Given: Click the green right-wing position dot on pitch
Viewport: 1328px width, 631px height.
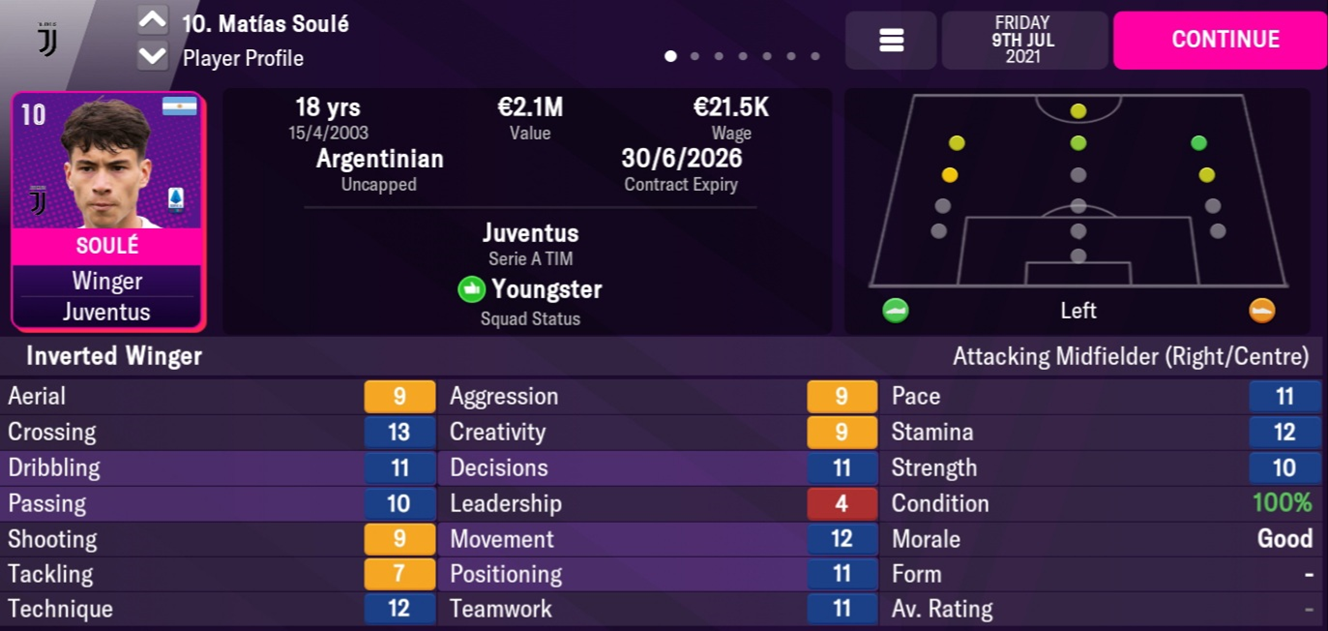Looking at the screenshot, I should point(1199,143).
